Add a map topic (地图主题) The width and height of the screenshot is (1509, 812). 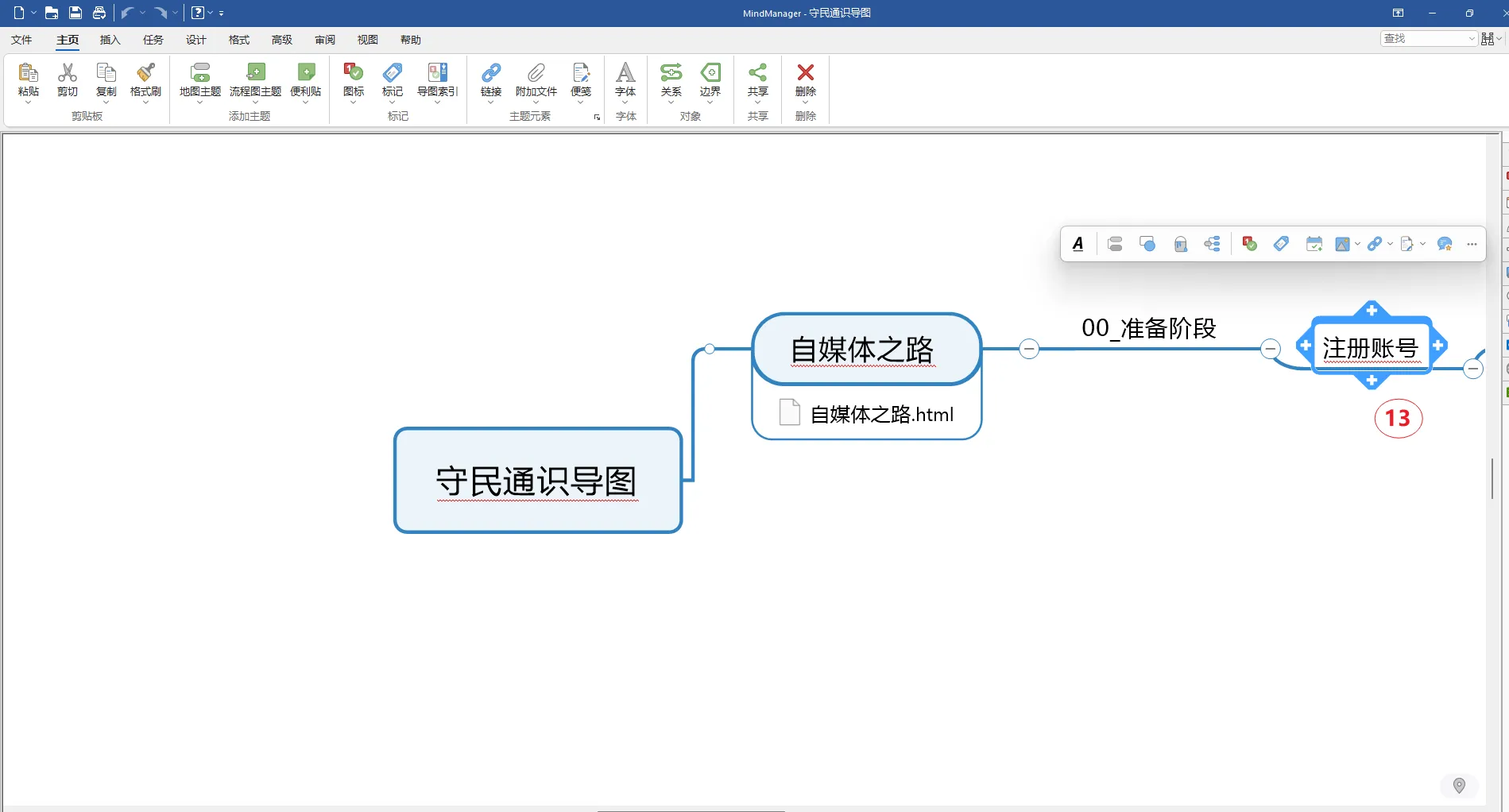tap(200, 73)
